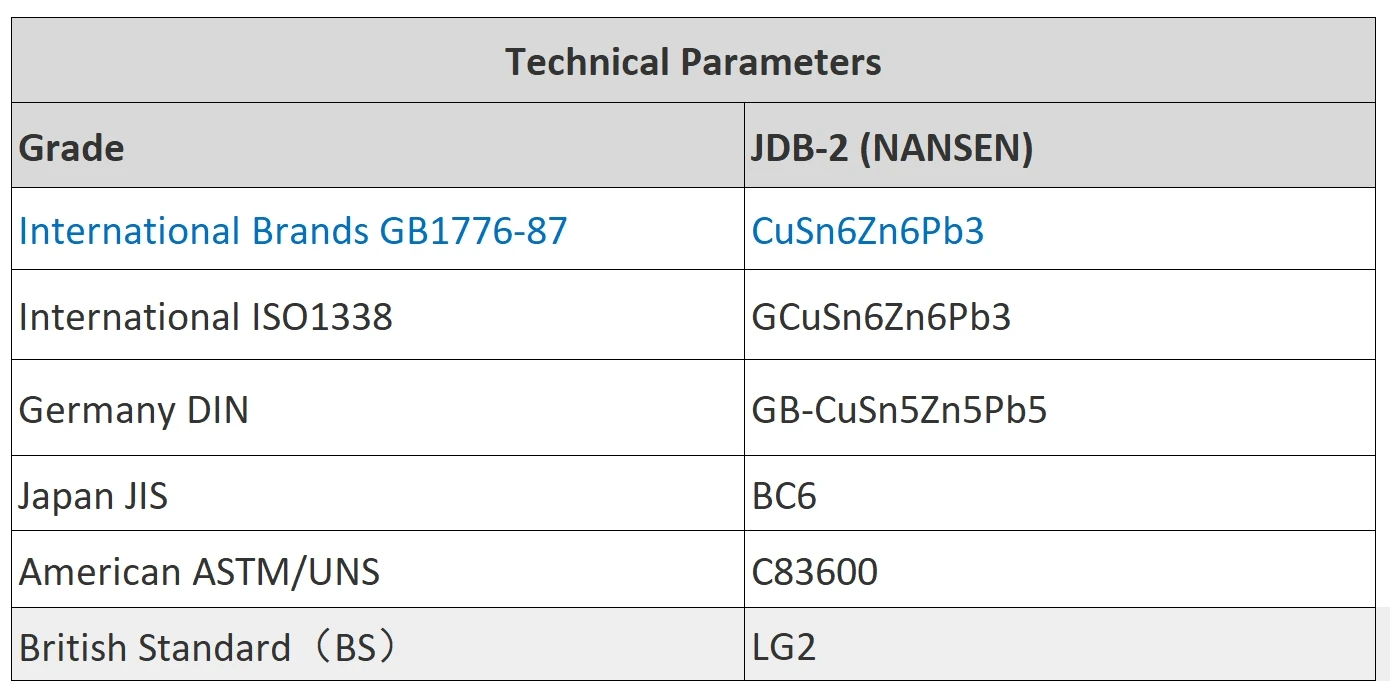Click the Japan JIS row label
The height and width of the screenshot is (690, 1390).
tap(93, 495)
